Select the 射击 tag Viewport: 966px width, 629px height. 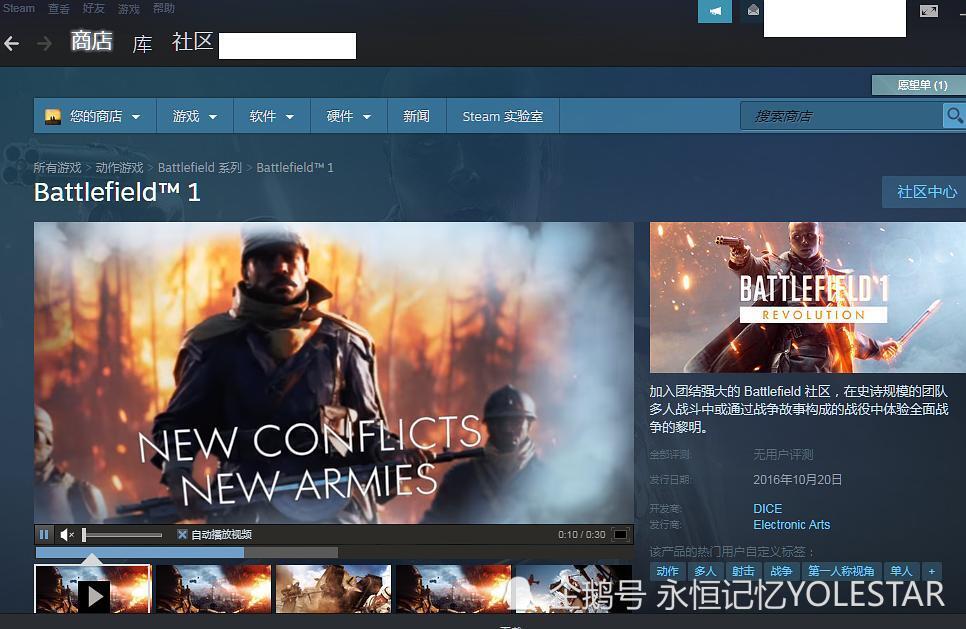(744, 571)
